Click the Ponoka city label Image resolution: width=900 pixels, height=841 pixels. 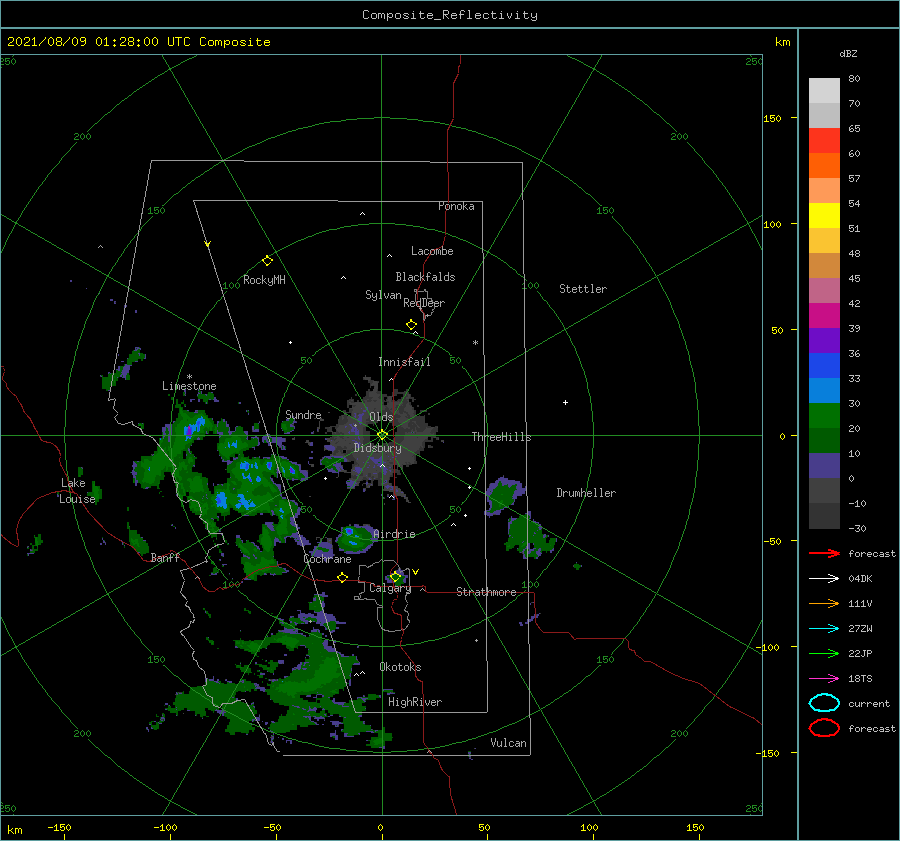click(x=456, y=206)
